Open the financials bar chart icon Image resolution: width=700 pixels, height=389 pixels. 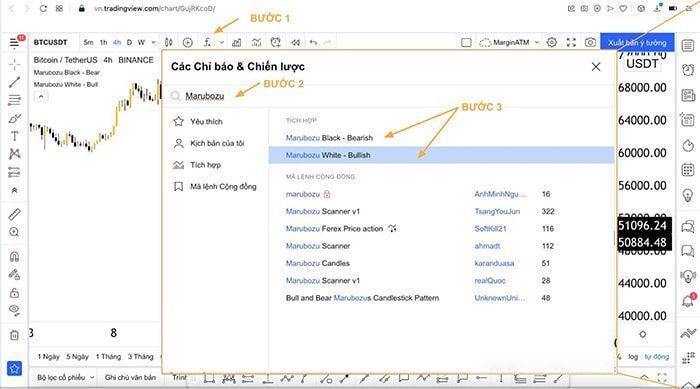click(x=237, y=42)
